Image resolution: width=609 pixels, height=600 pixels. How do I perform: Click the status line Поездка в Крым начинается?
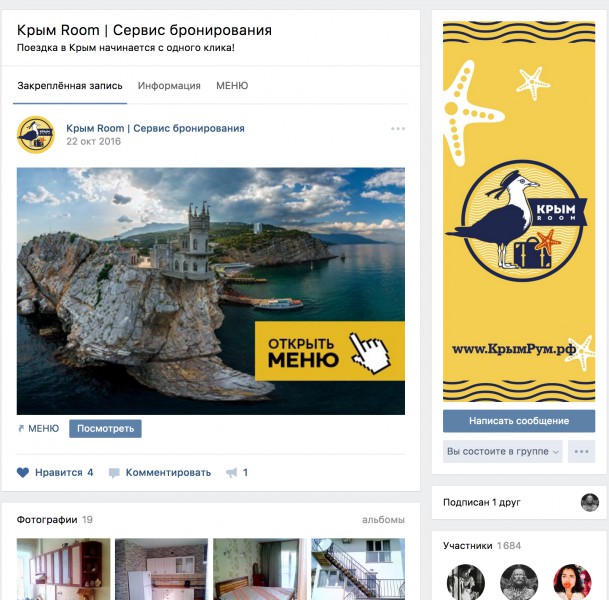click(125, 48)
